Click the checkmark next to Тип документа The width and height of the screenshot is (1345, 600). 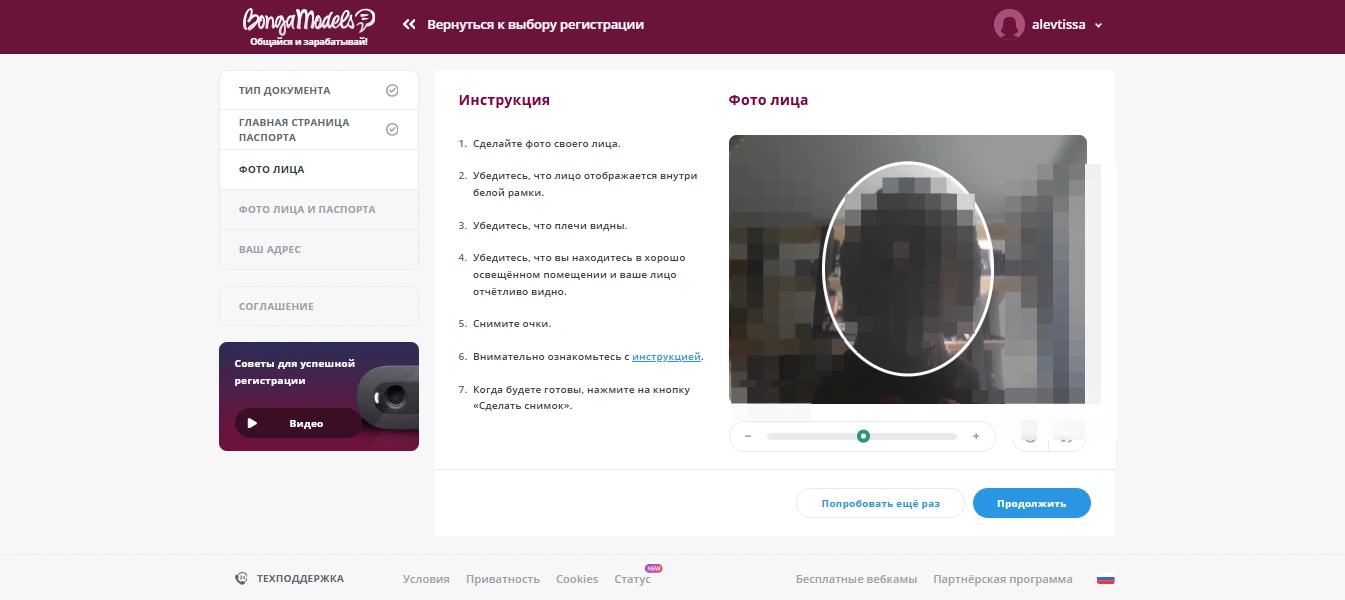point(392,90)
